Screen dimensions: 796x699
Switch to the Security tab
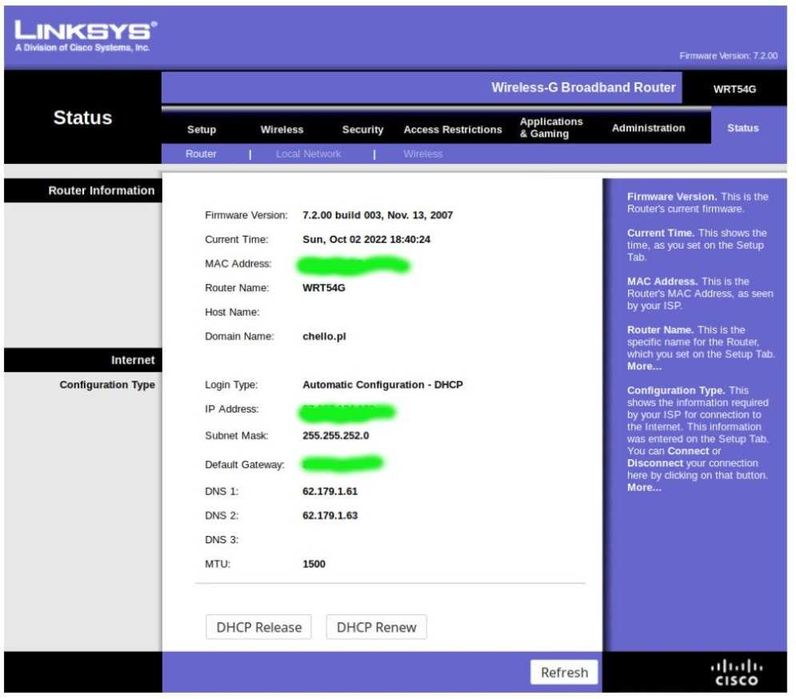point(362,129)
